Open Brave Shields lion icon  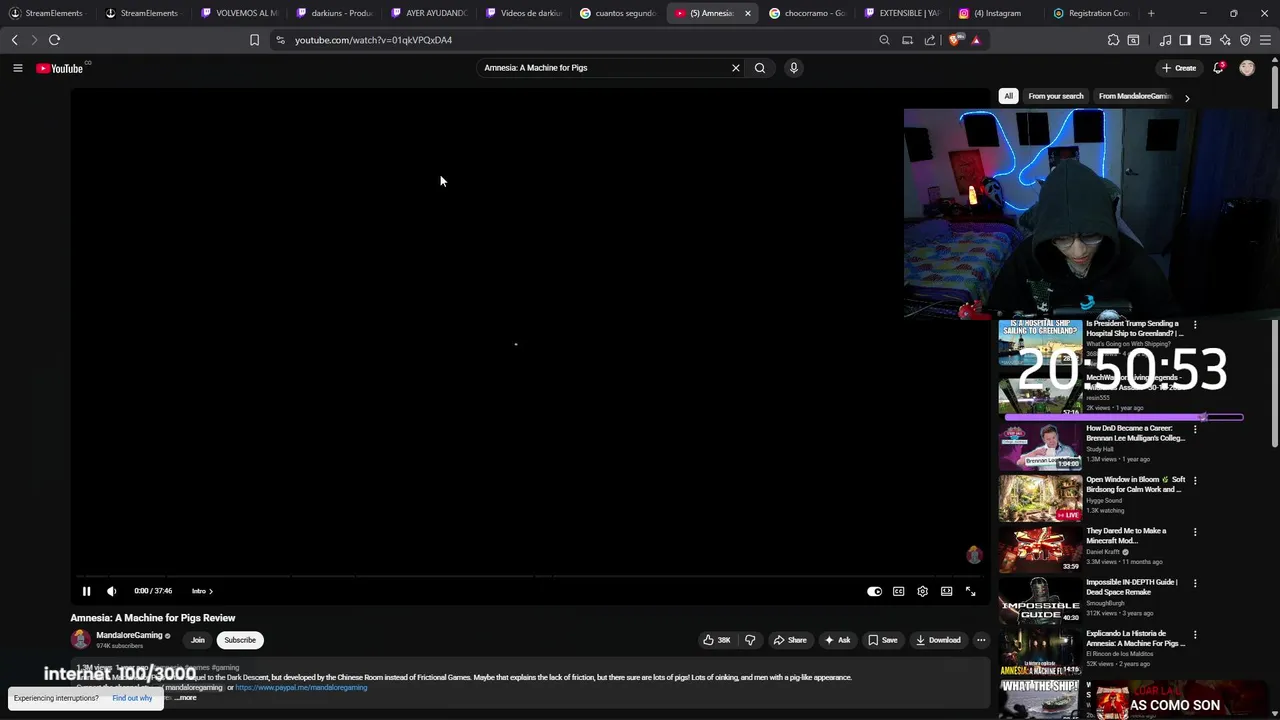(954, 40)
